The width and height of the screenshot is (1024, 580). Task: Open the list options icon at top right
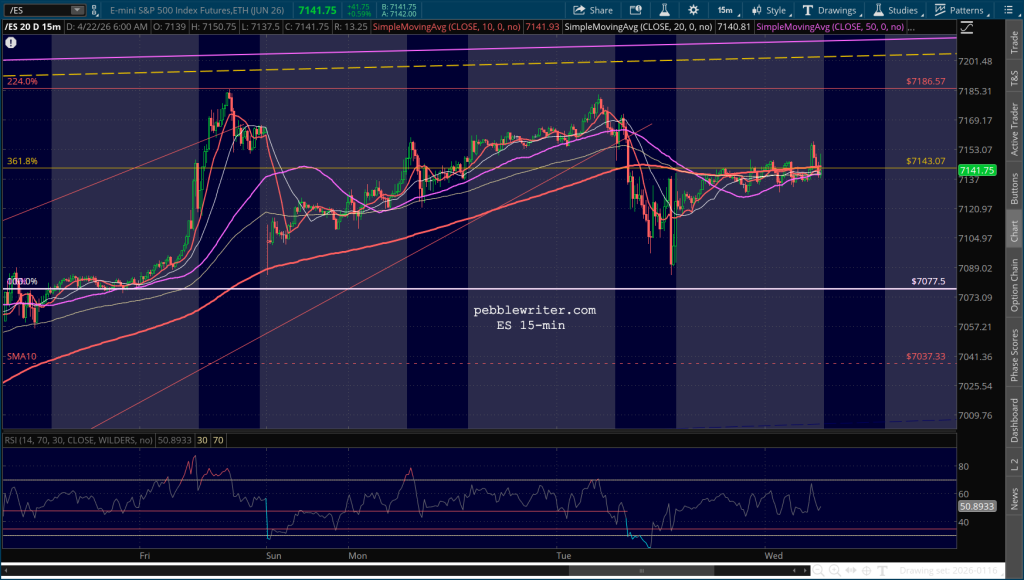1011,10
